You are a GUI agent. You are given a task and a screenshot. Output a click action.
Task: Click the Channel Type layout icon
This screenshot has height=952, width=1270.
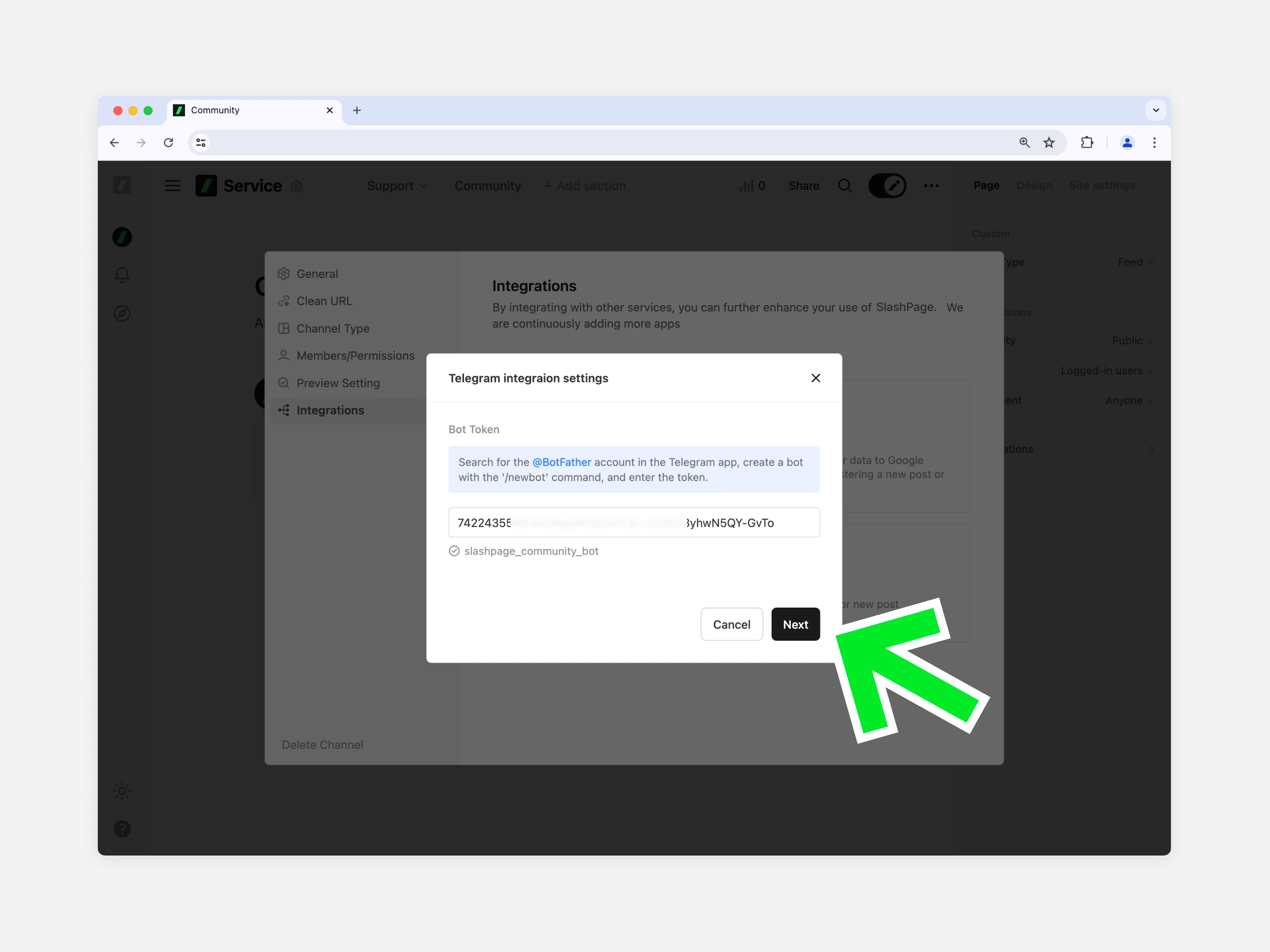click(x=284, y=328)
